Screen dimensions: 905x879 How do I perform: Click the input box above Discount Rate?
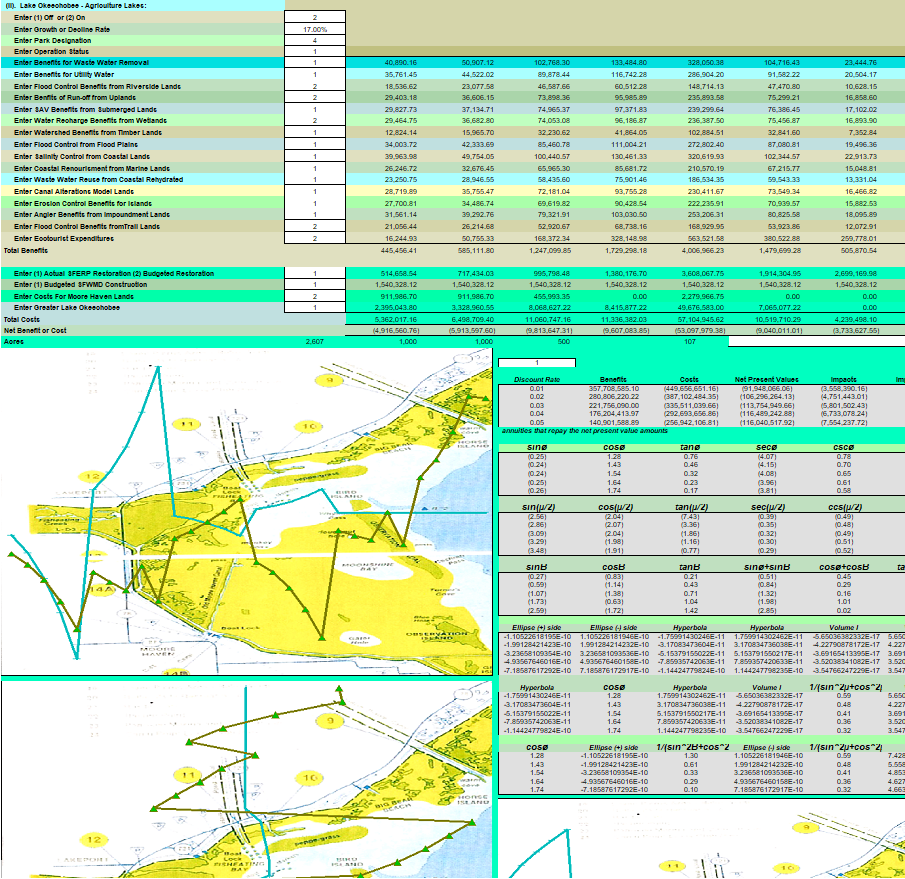pos(538,362)
